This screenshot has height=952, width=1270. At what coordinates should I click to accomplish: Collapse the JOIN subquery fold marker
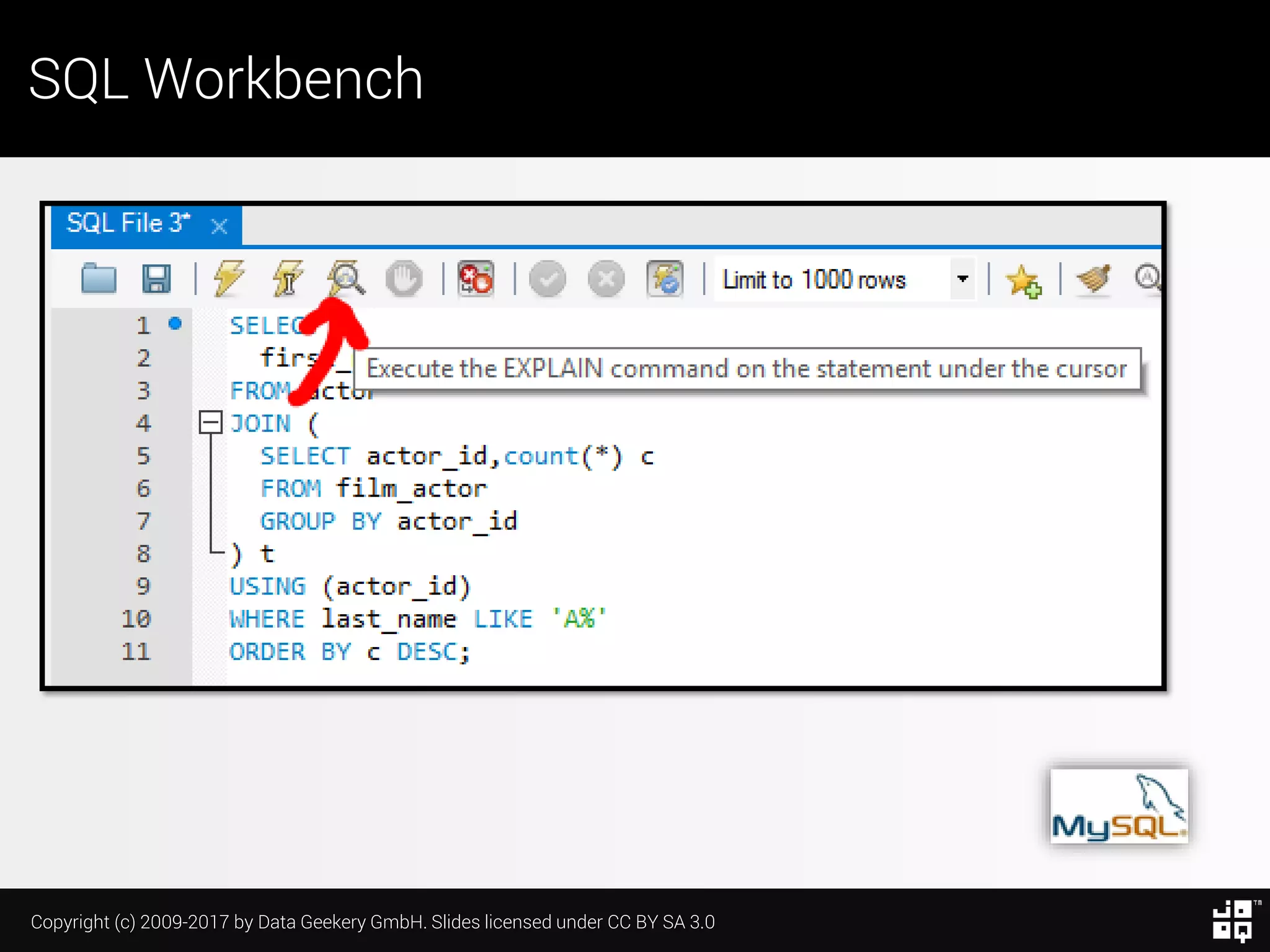(x=211, y=423)
